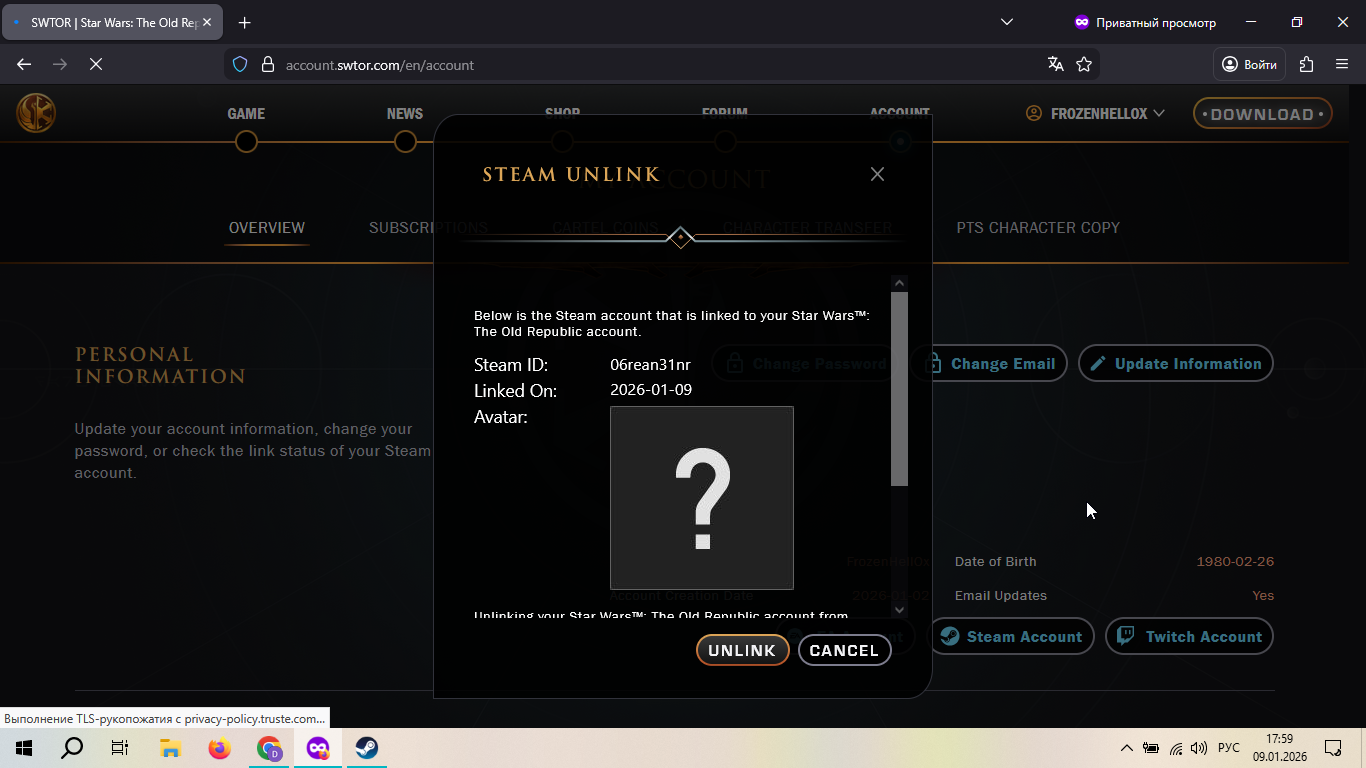Open File Explorer from taskbar
This screenshot has height=768, width=1366.
[170, 748]
